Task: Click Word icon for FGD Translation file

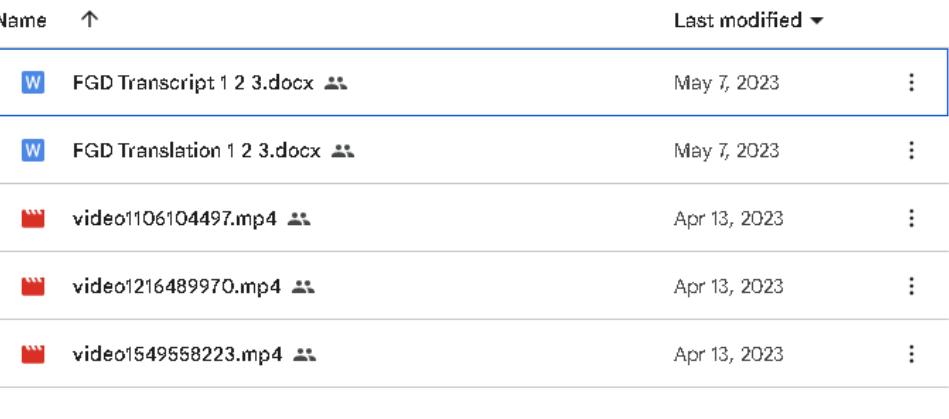Action: tap(33, 151)
